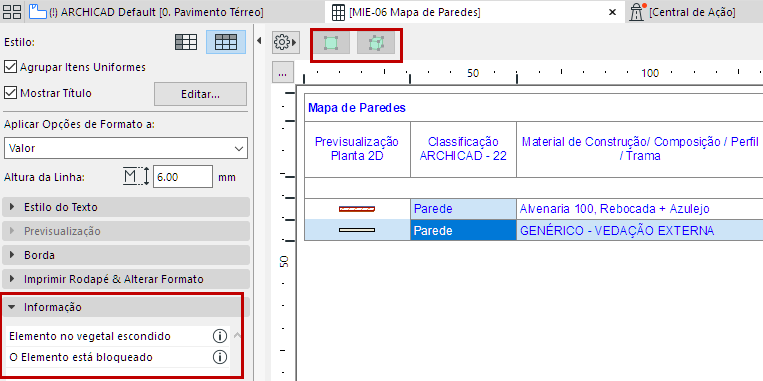Click the Editar... button
The image size is (763, 381).
(x=200, y=94)
